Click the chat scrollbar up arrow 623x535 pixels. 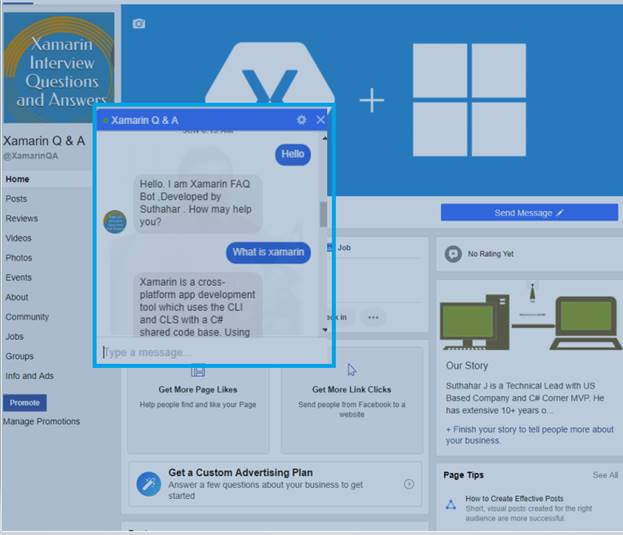click(325, 139)
